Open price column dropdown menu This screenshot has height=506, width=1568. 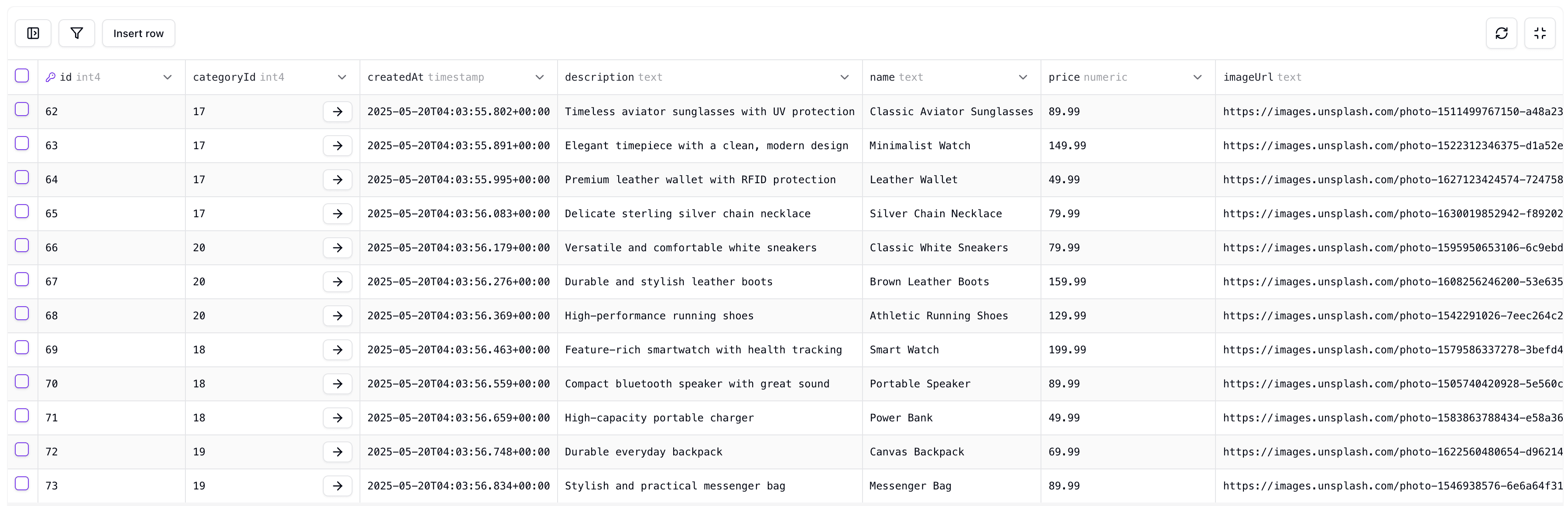(1197, 77)
